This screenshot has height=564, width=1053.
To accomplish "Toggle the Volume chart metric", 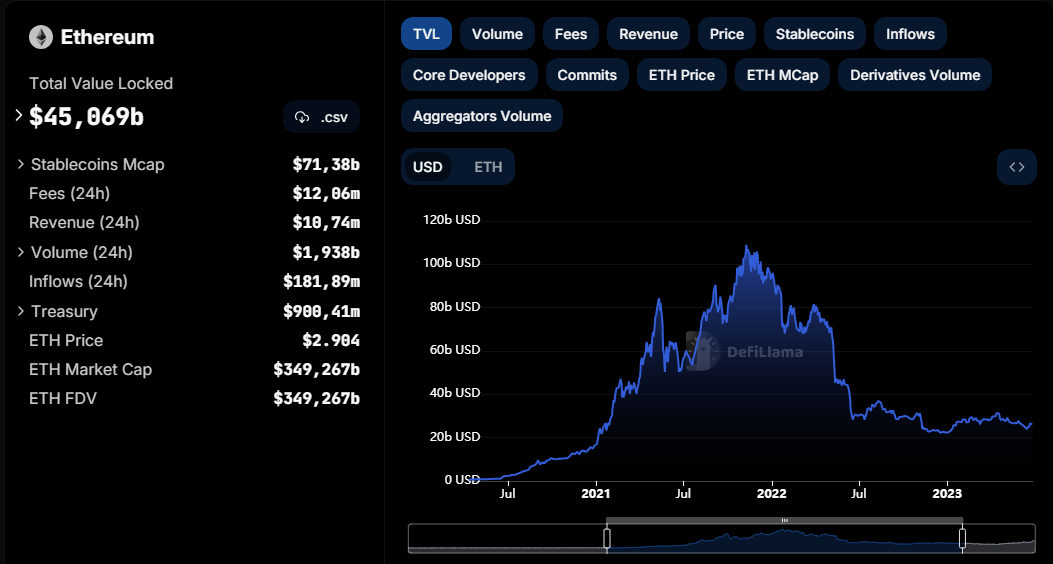I will pyautogui.click(x=498, y=34).
